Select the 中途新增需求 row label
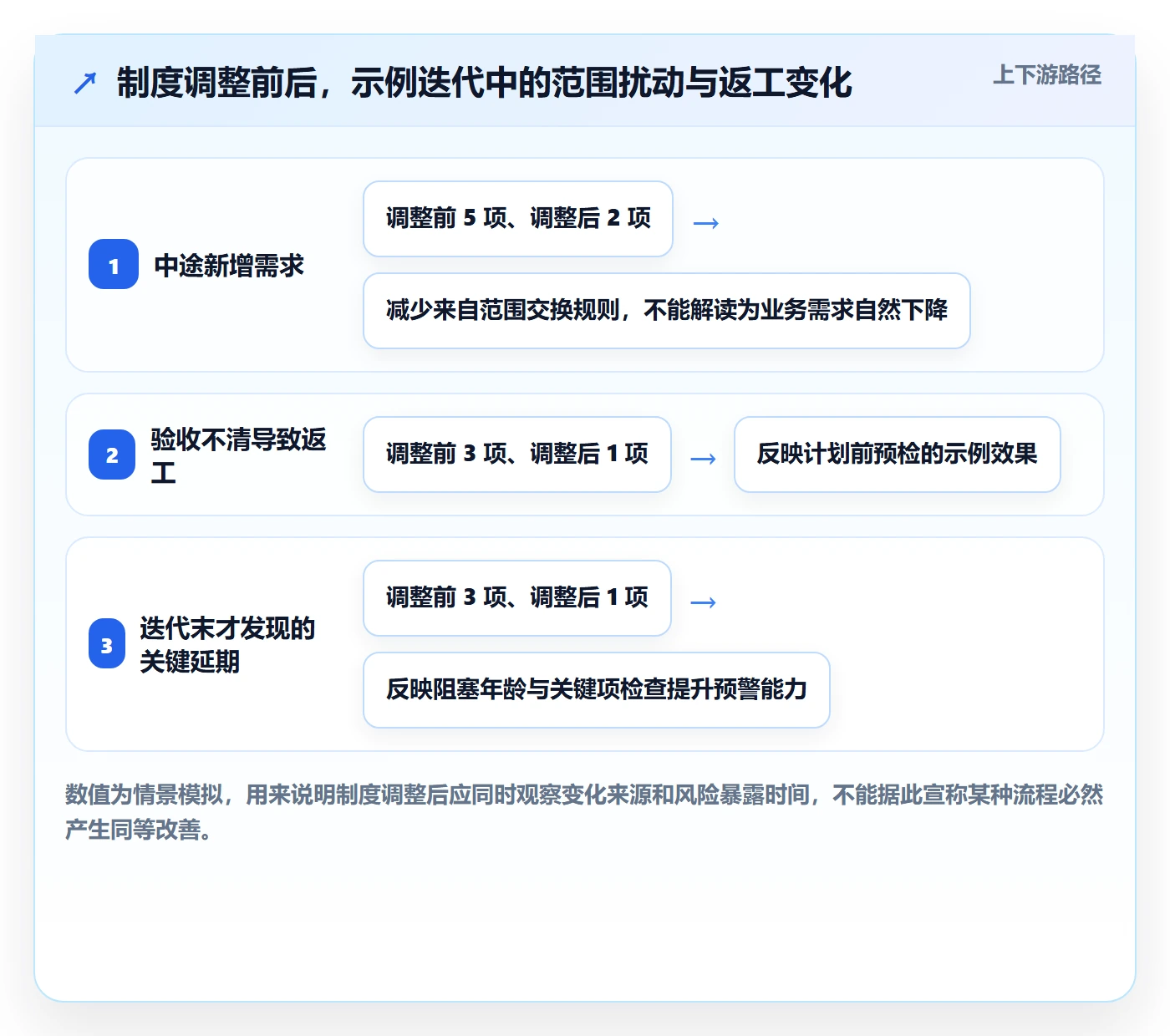The height and width of the screenshot is (1036, 1170). tap(229, 266)
